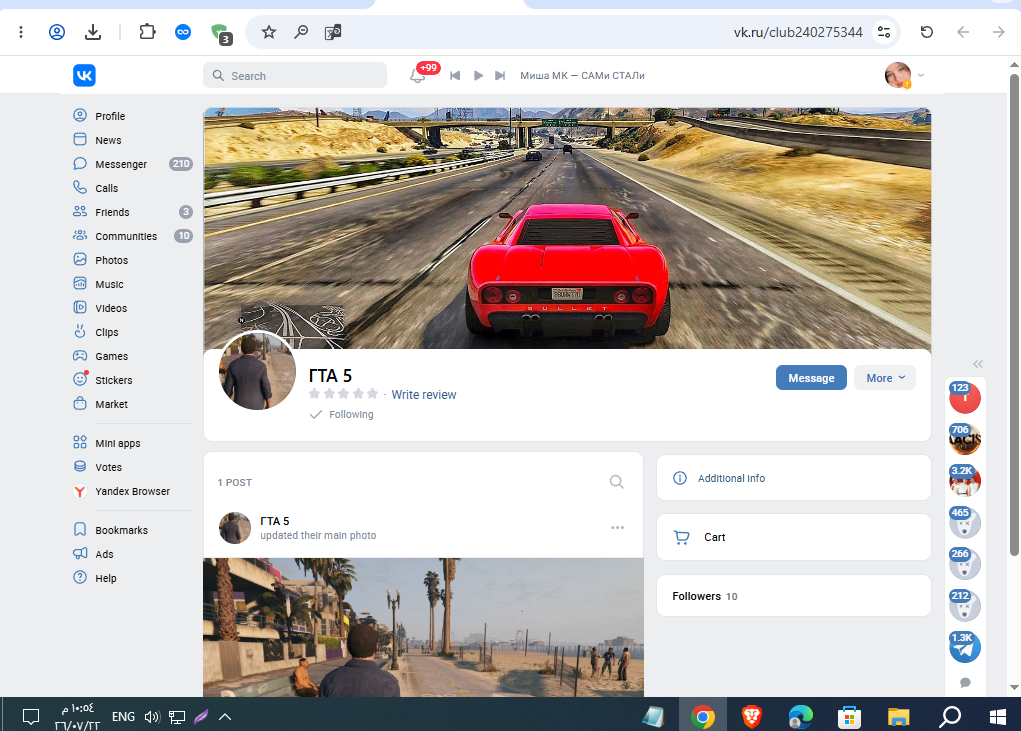Viewport: 1021px width, 731px height.
Task: Click the Clips sidebar icon
Action: coord(80,332)
